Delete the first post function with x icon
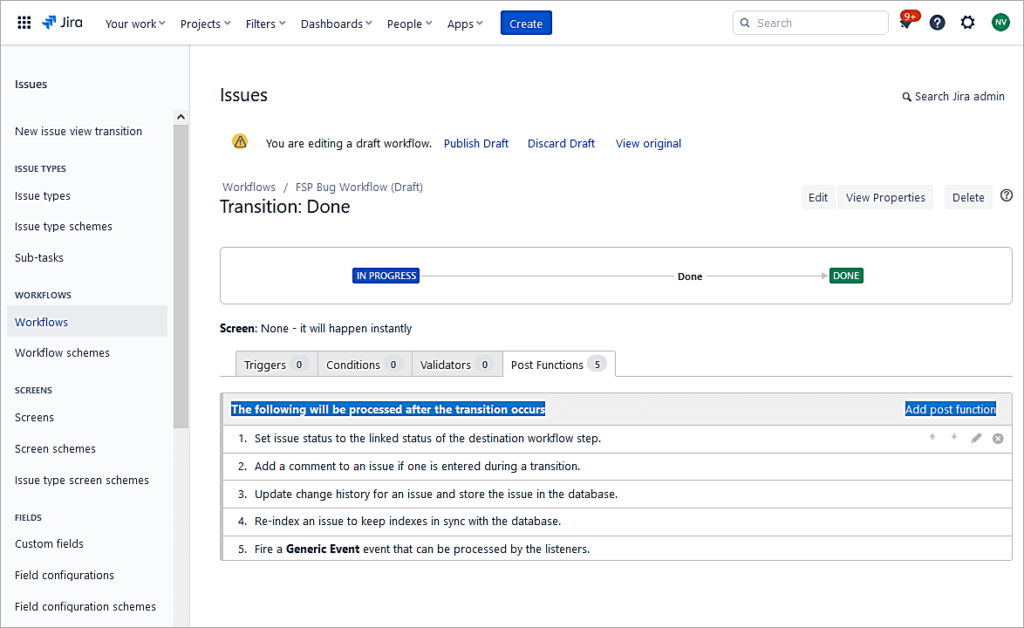This screenshot has height=628, width=1024. [998, 438]
